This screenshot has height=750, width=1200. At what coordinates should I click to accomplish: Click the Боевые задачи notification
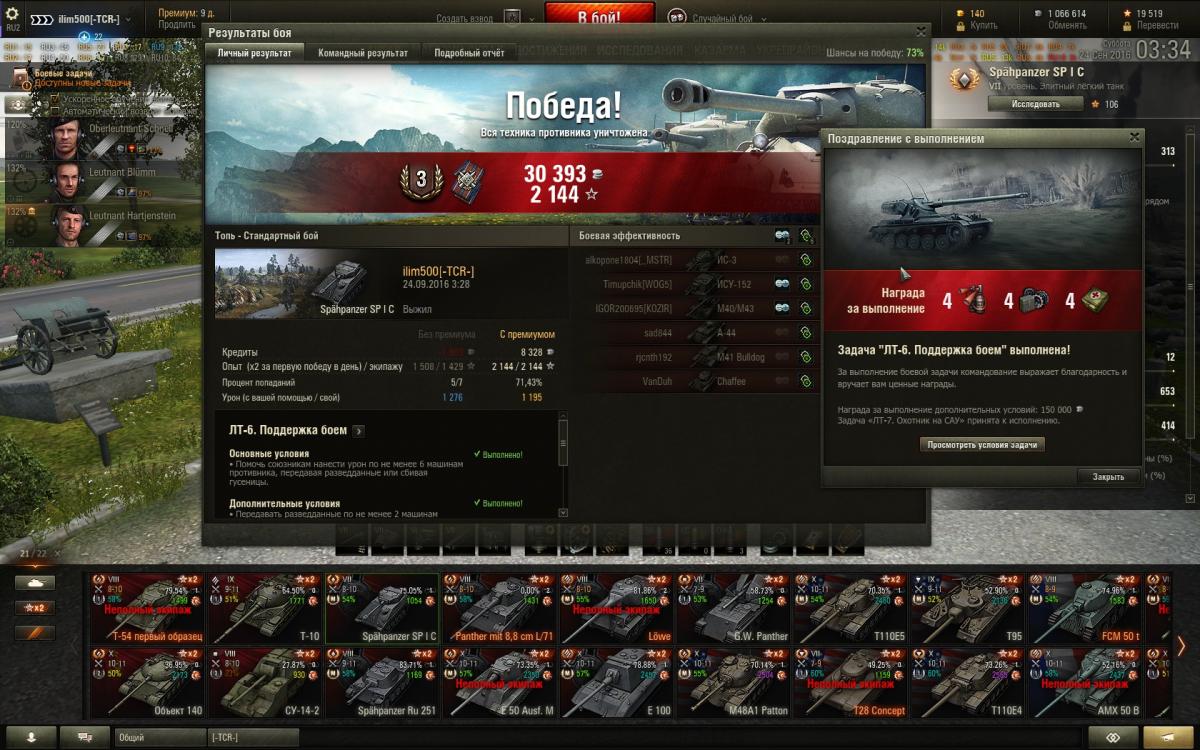[x=62, y=79]
